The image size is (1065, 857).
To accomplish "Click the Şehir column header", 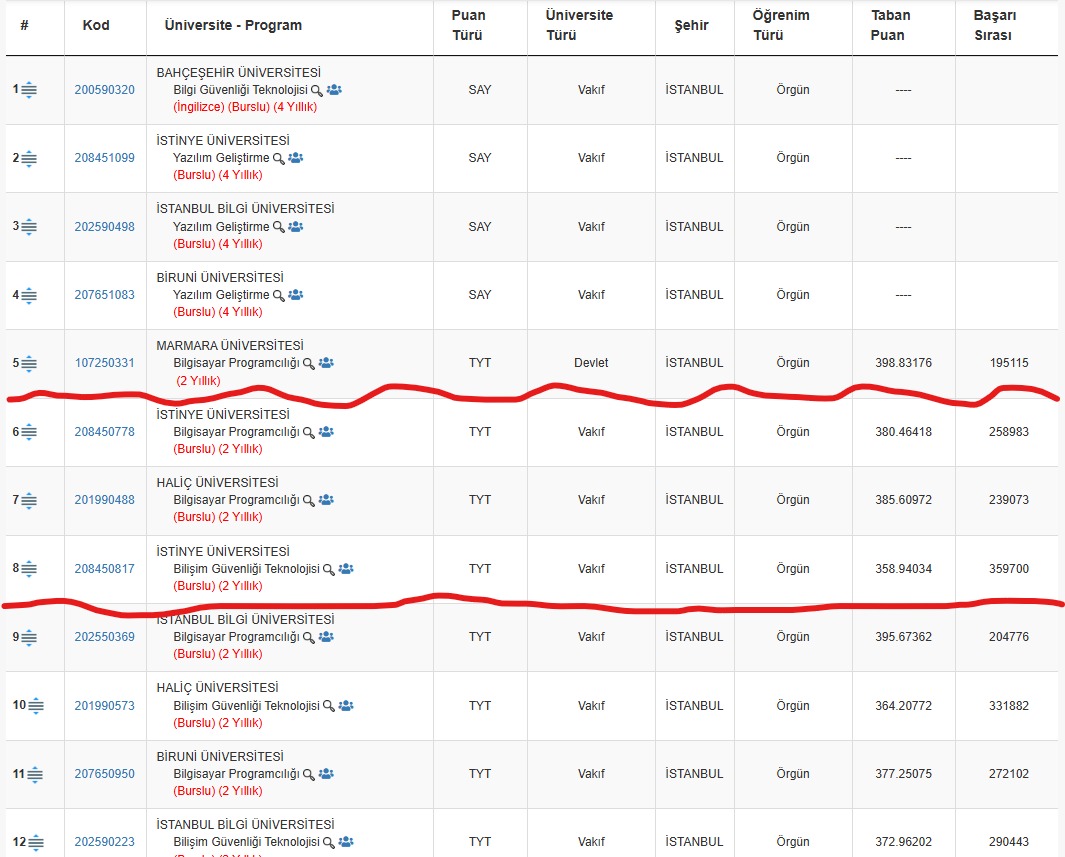I will pos(691,25).
